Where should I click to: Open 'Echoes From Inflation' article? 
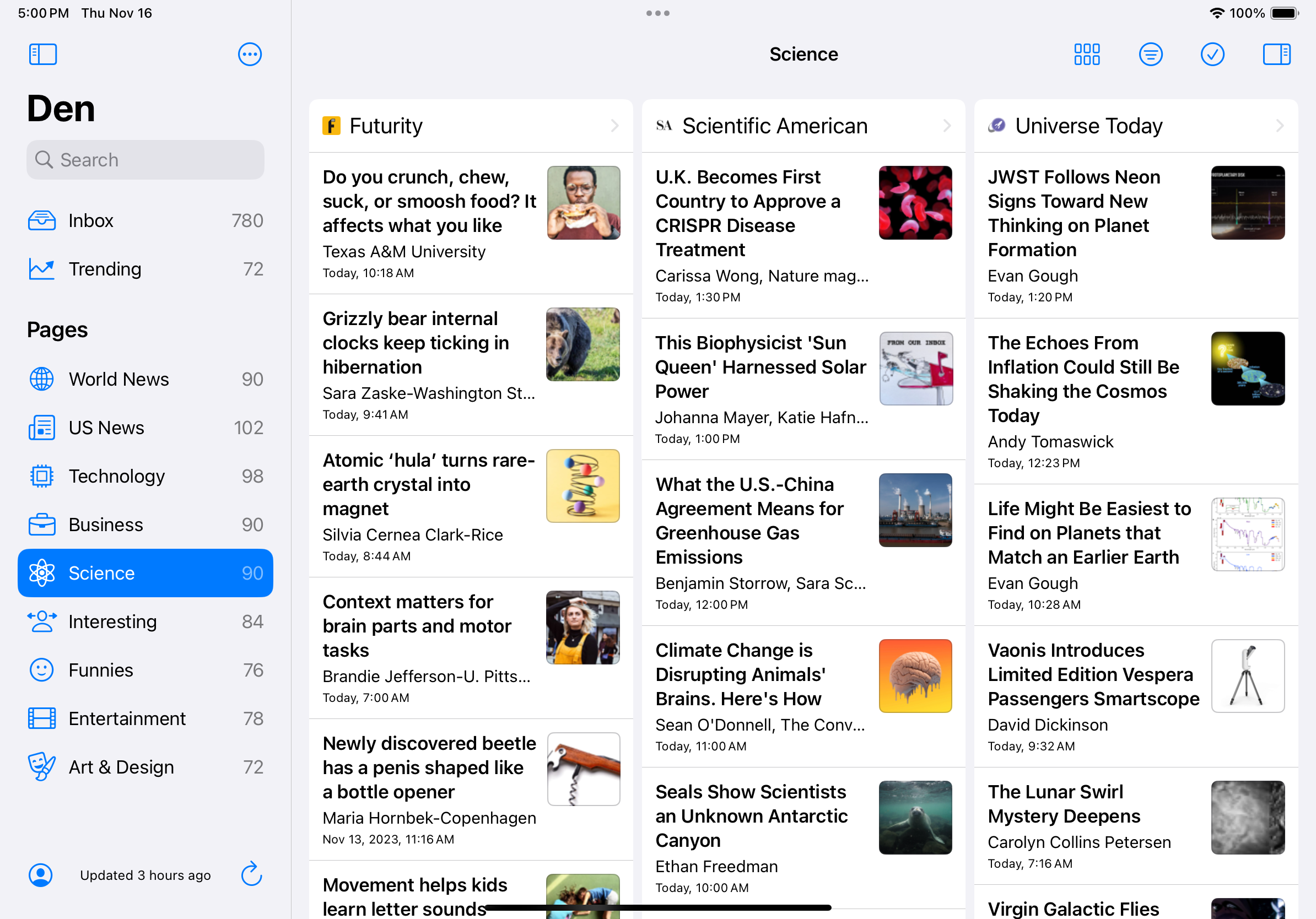click(1136, 401)
